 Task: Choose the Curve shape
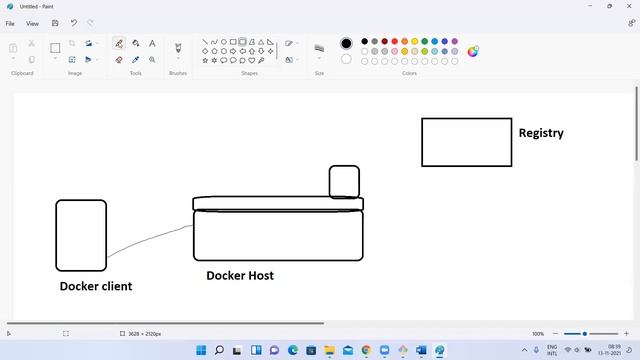click(214, 42)
